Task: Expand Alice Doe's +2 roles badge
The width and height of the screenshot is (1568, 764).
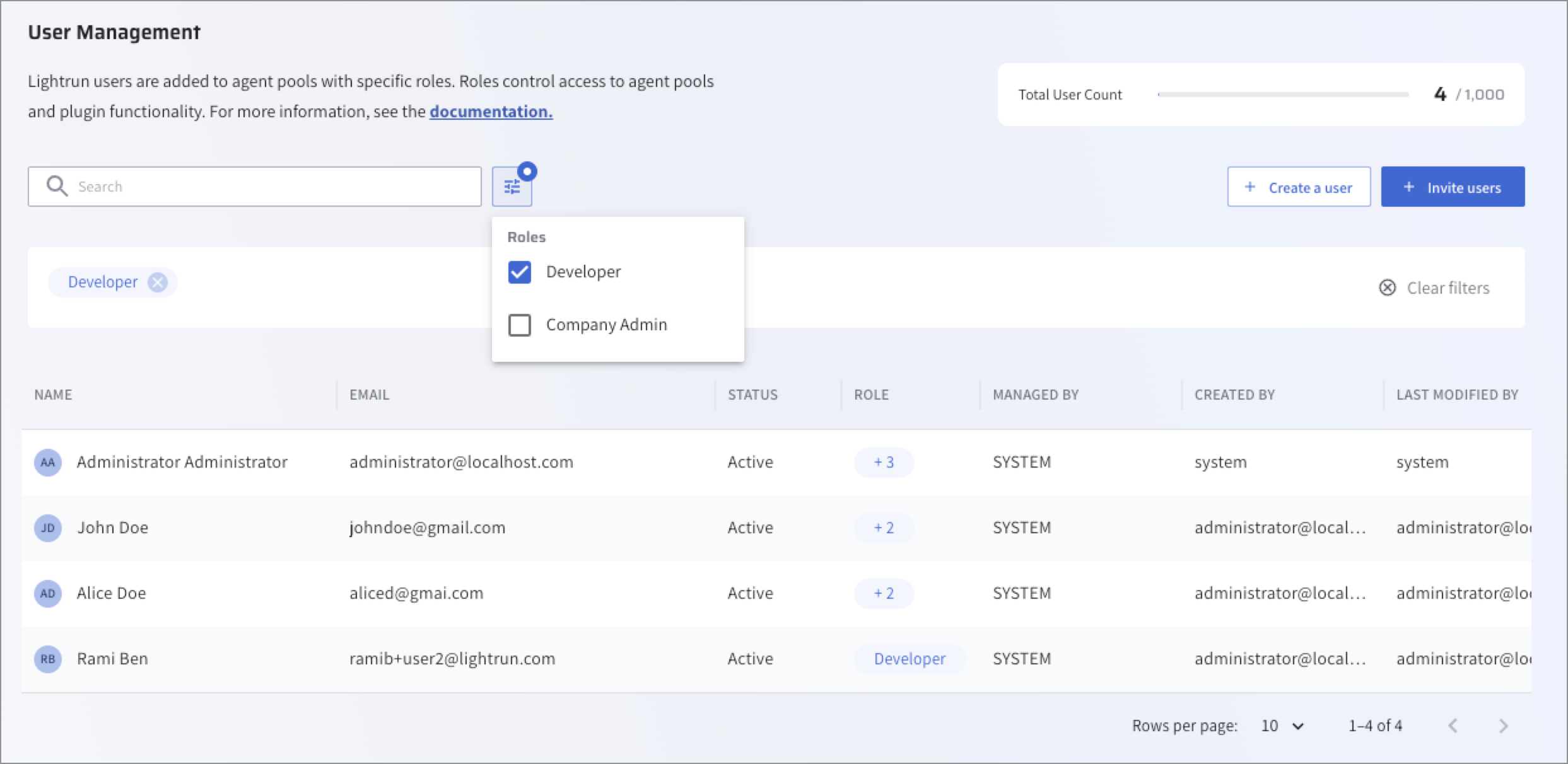Action: (x=884, y=593)
